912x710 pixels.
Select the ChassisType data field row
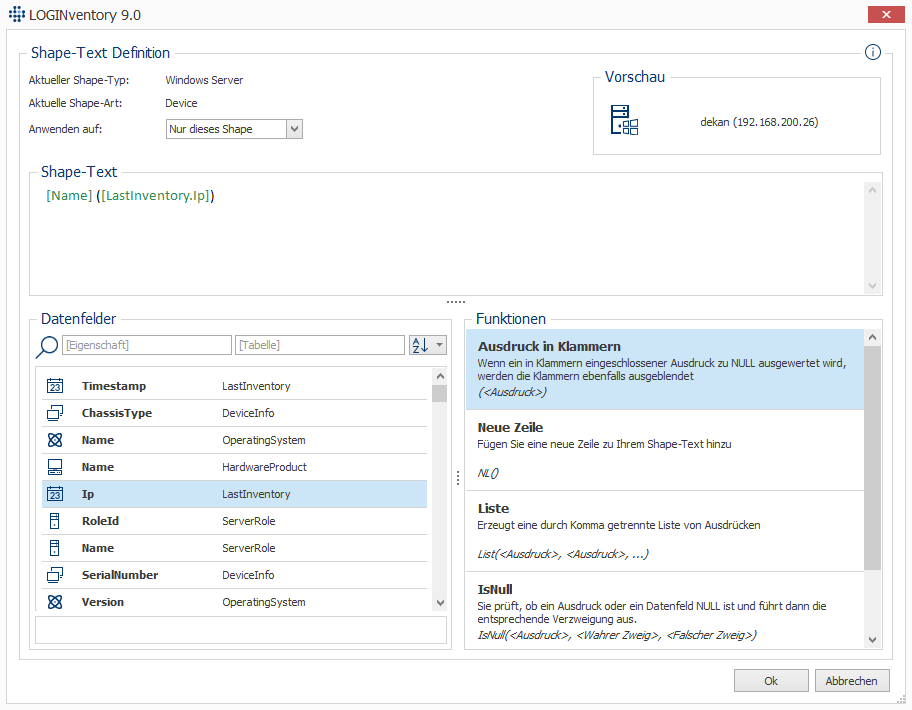234,413
